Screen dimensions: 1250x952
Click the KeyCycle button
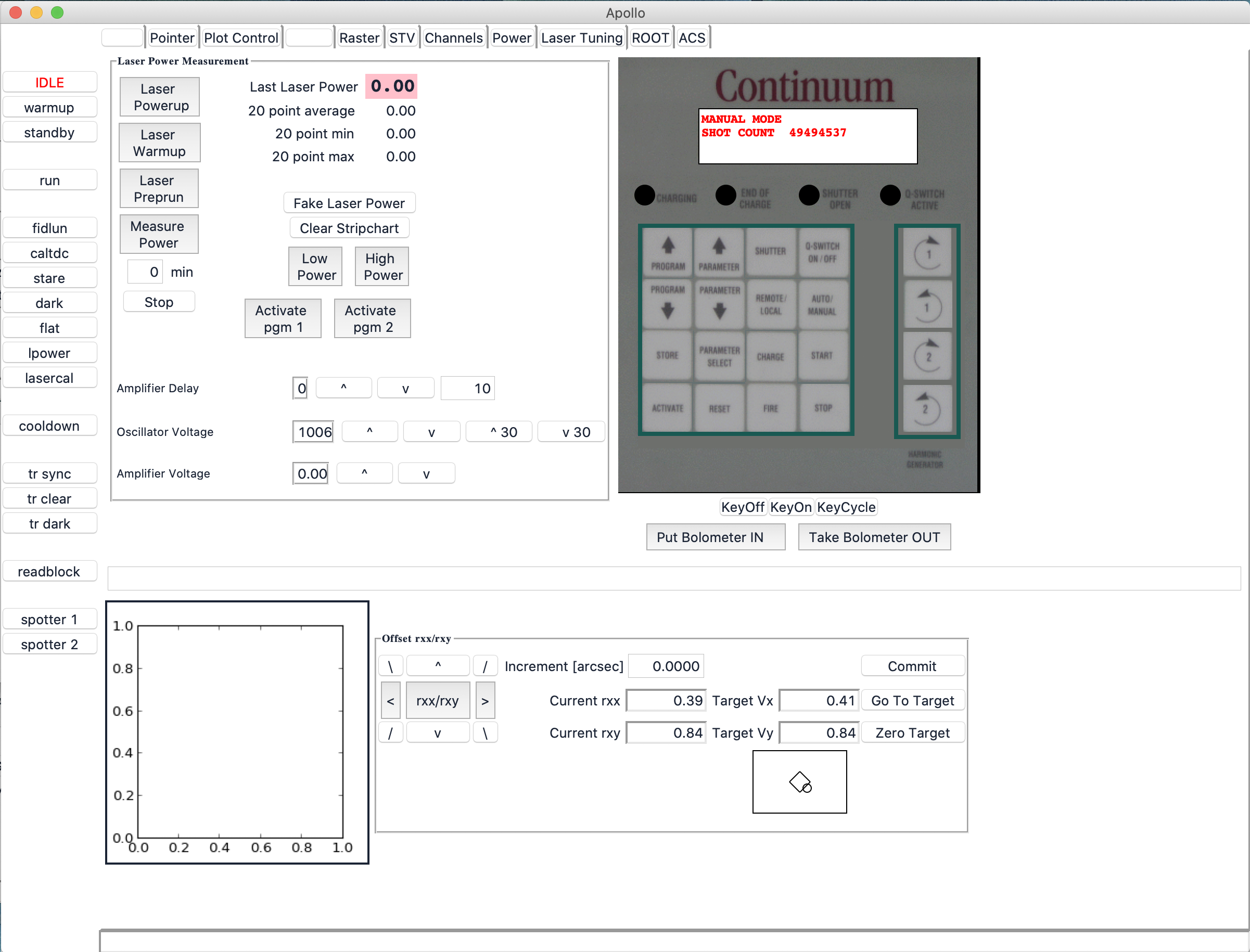846,507
